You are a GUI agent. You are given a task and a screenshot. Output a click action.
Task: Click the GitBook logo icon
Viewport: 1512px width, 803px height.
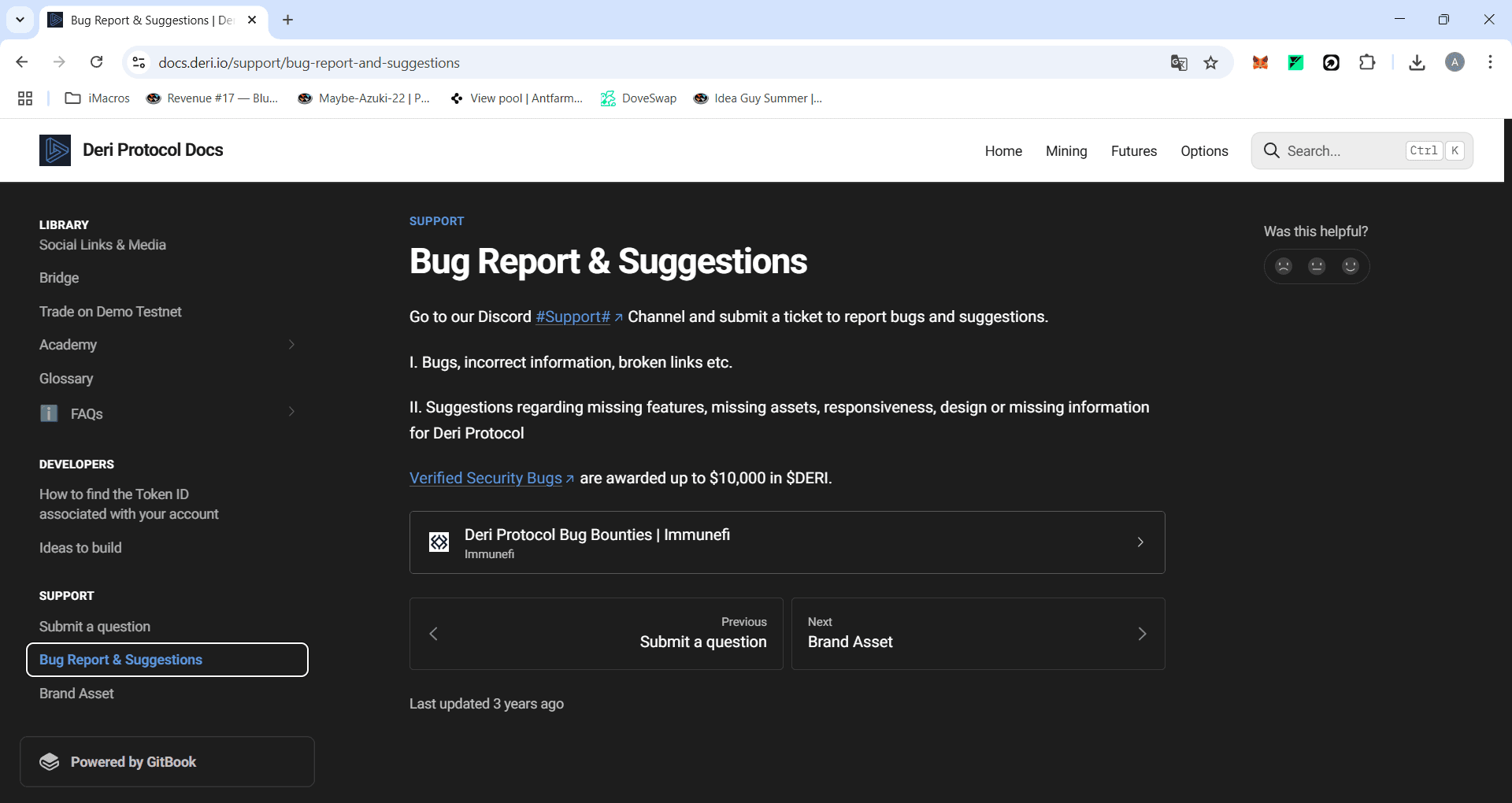tap(50, 761)
